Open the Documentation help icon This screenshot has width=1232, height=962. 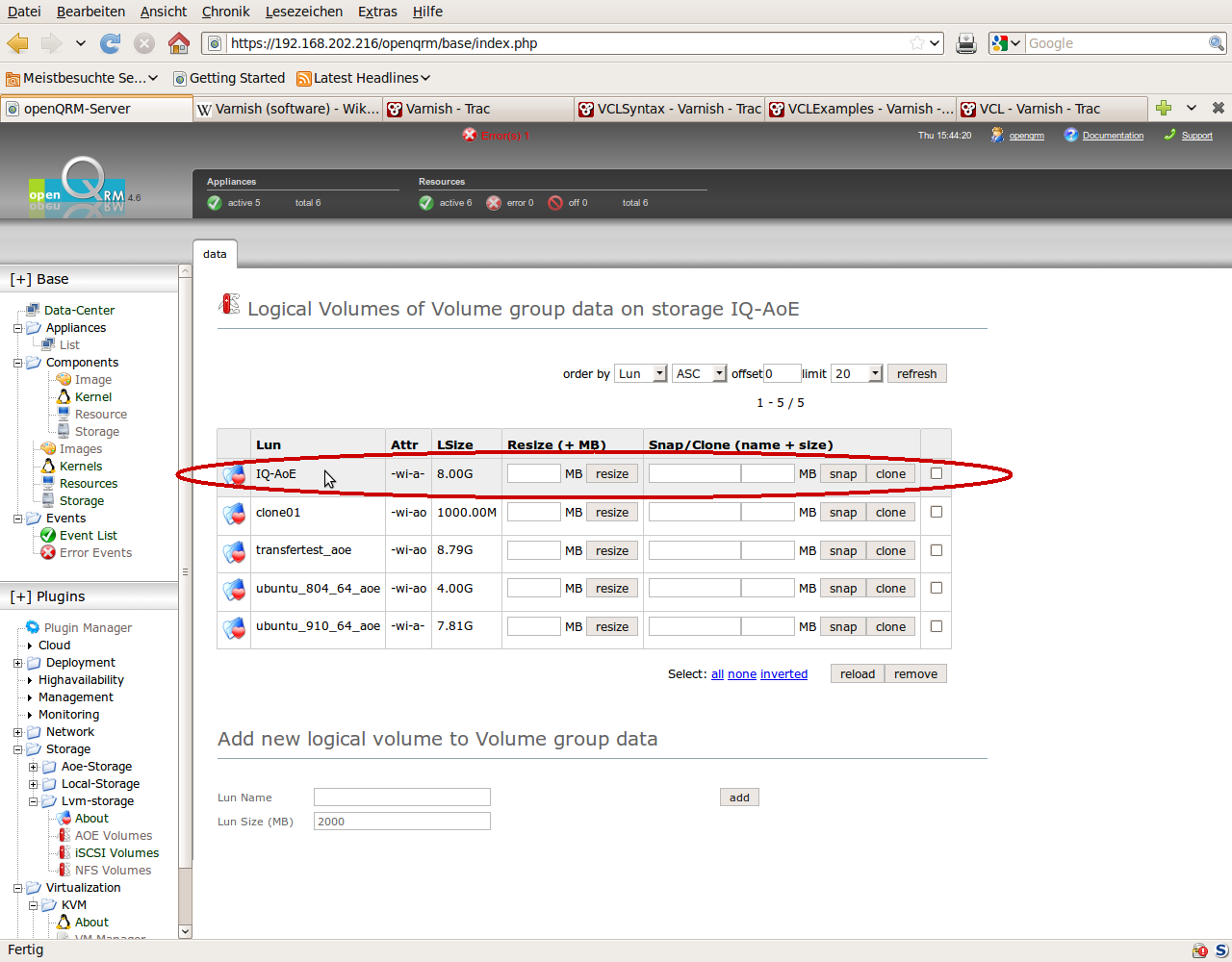[x=1070, y=136]
